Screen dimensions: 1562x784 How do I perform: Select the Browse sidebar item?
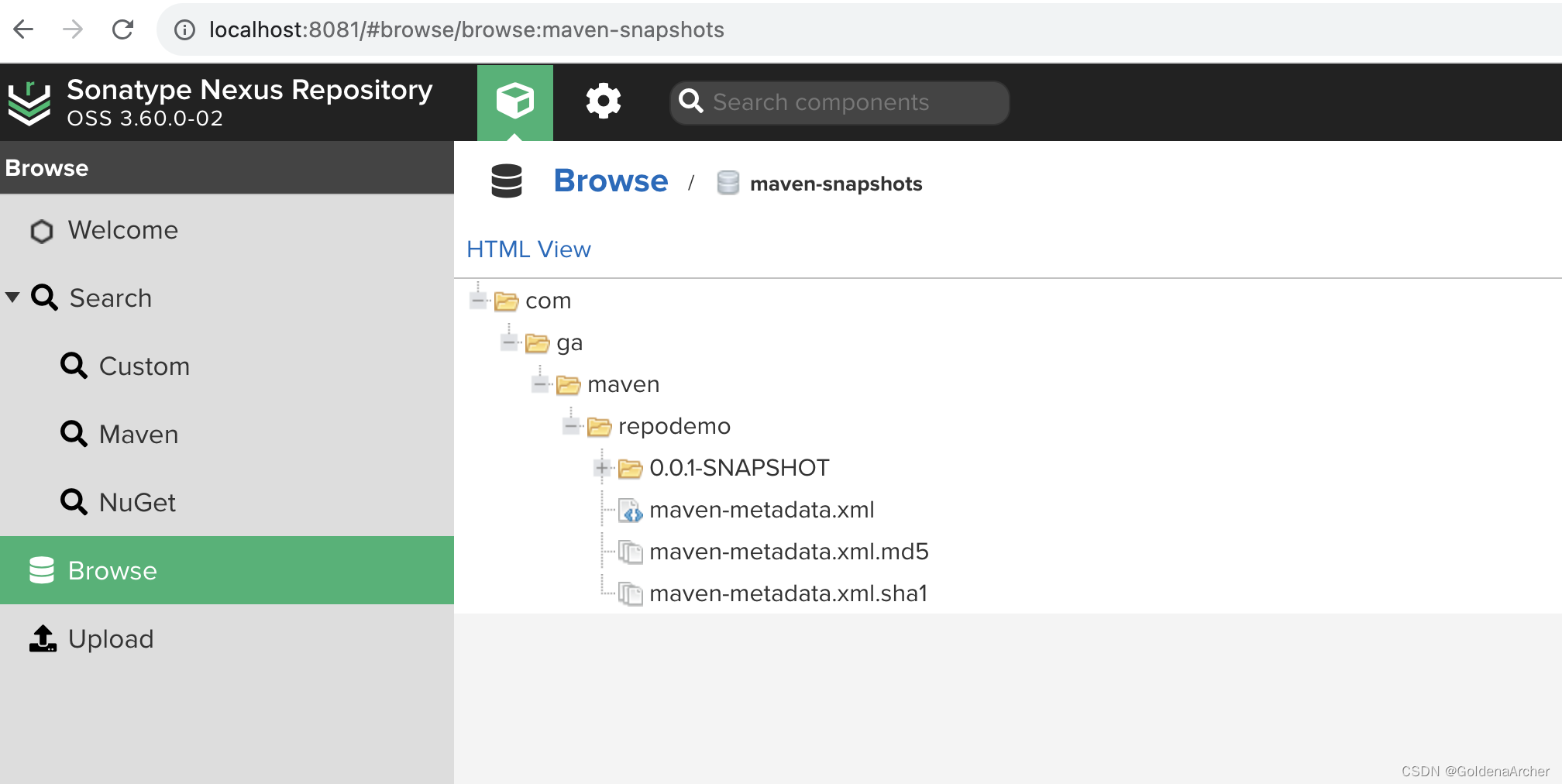(x=227, y=570)
